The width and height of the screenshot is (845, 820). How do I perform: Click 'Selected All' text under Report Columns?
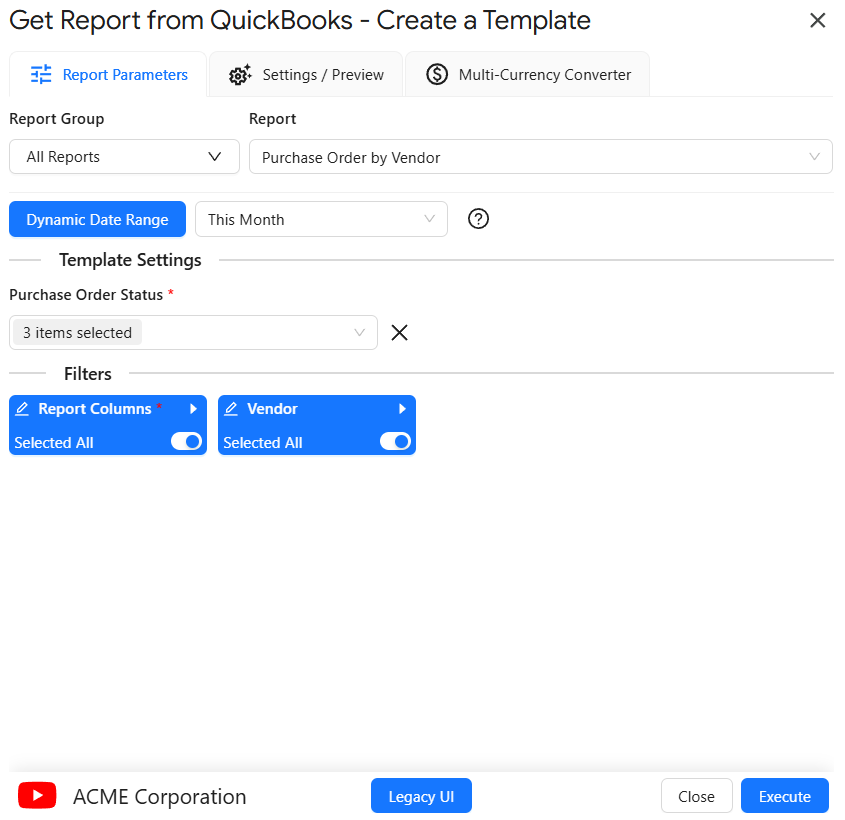click(x=54, y=442)
